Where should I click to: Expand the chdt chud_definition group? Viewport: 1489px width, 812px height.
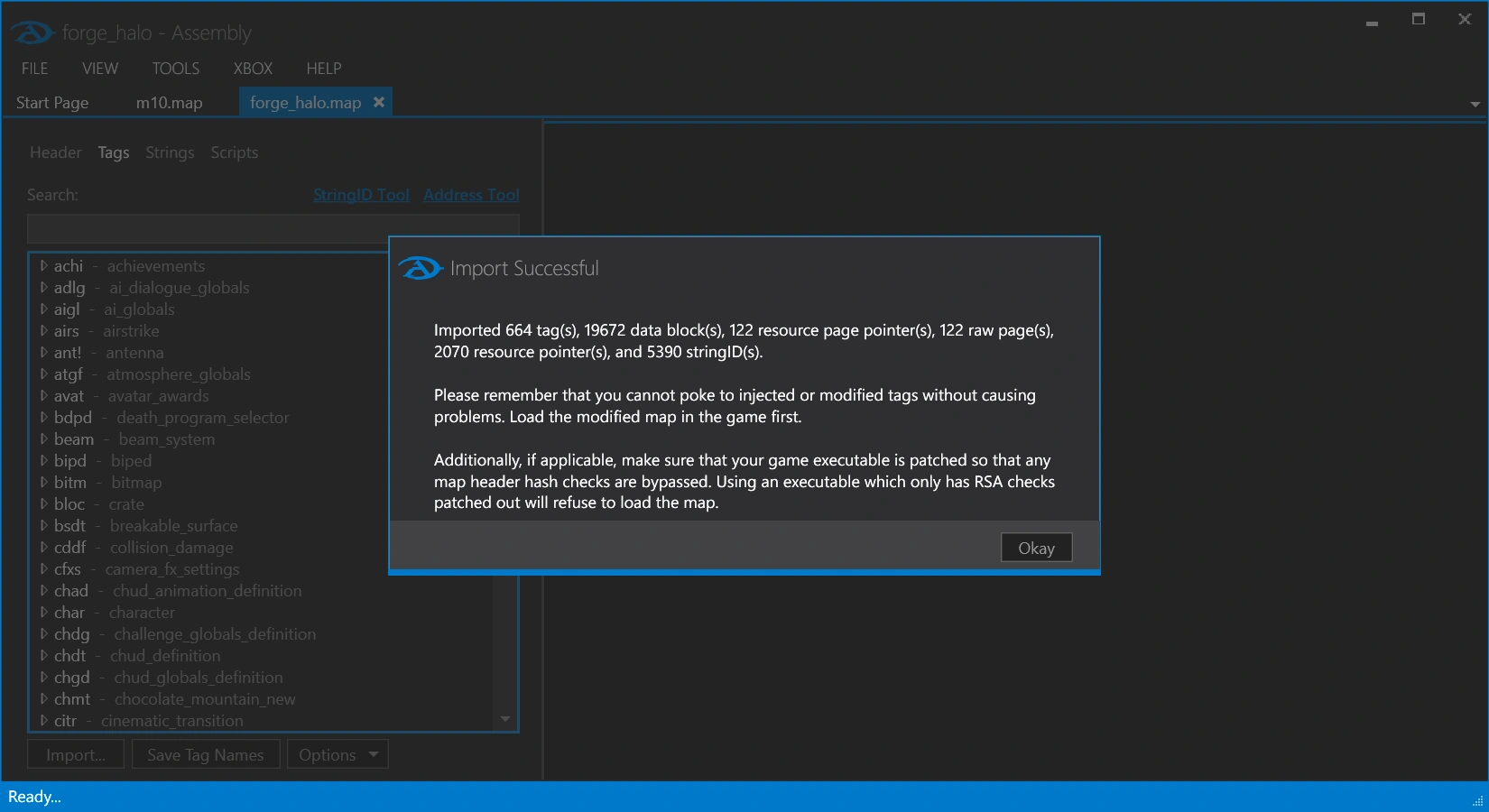coord(43,656)
